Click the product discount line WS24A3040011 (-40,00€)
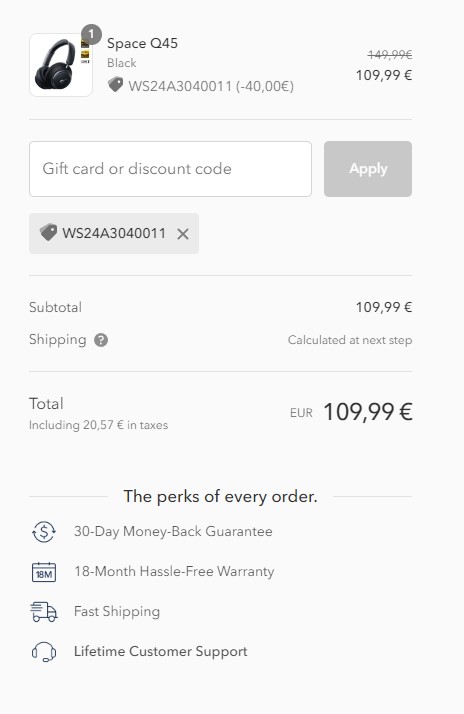This screenshot has height=714, width=464. click(x=211, y=86)
